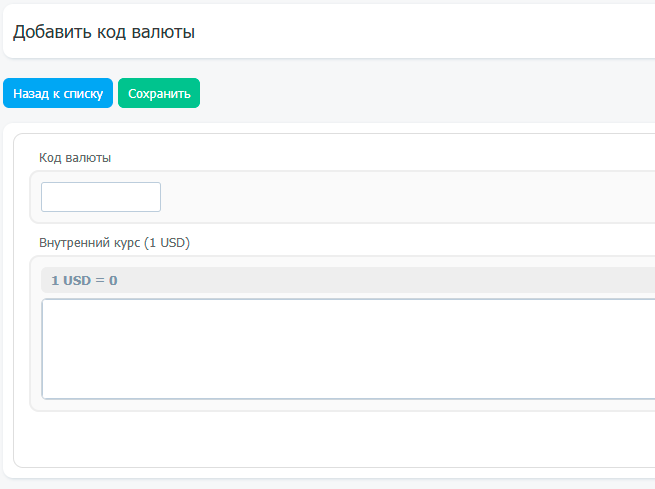The width and height of the screenshot is (655, 489).
Task: Select the "0" value in the rate header
Action: coord(113,280)
